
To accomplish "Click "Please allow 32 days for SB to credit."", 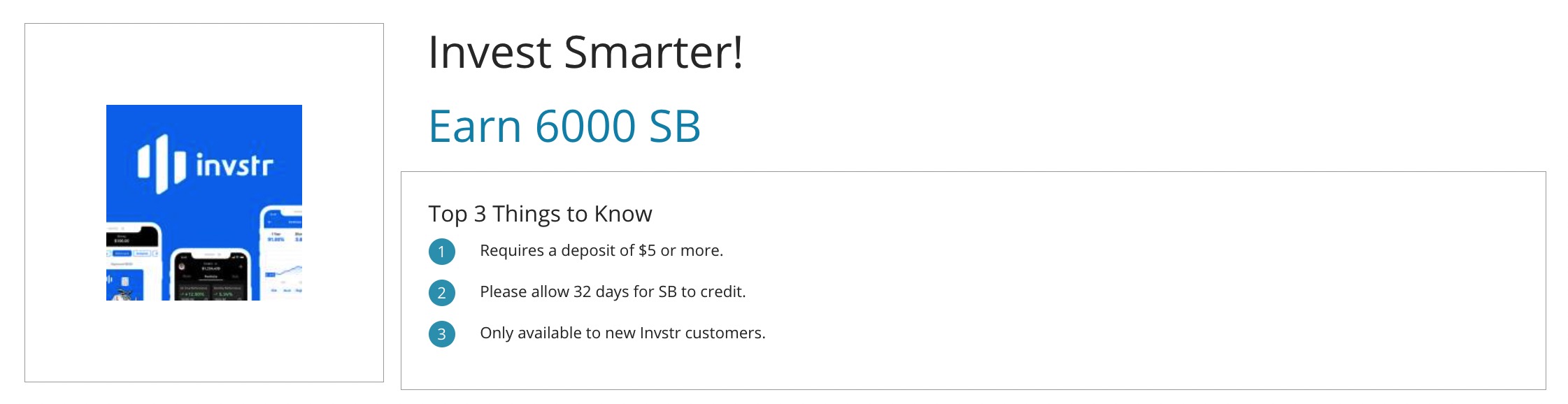I will [613, 291].
